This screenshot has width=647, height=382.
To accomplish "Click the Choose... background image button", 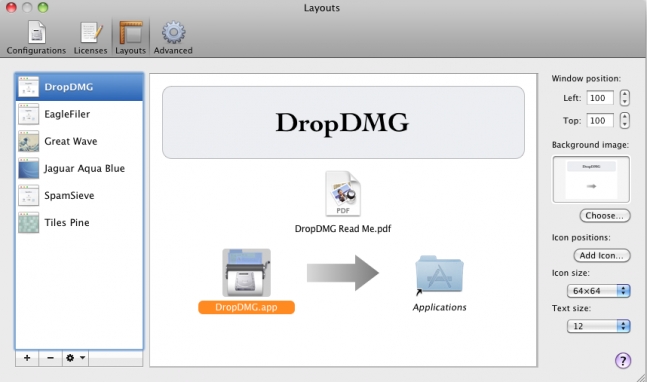I will [605, 215].
